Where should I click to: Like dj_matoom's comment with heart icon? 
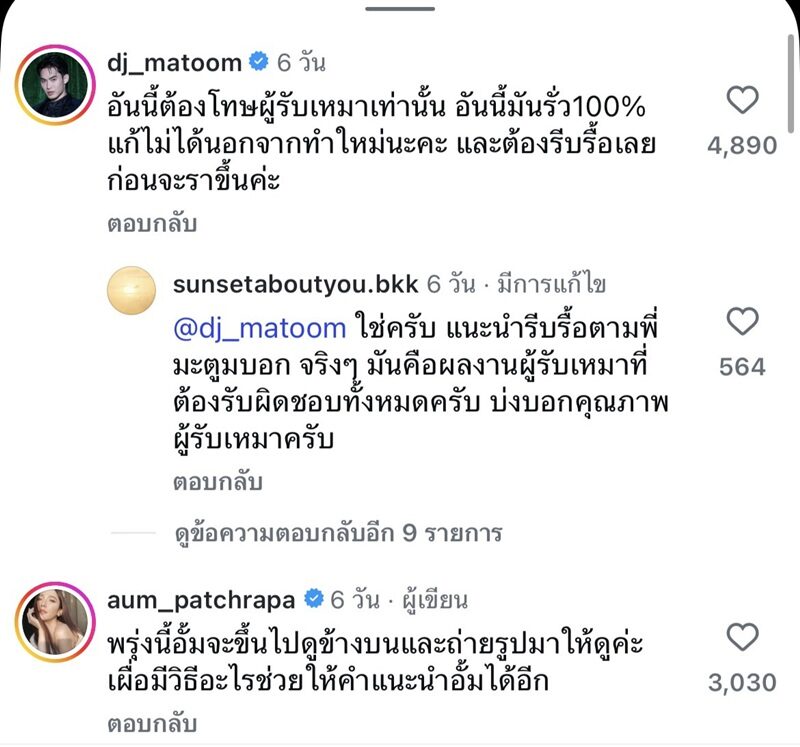[742, 100]
